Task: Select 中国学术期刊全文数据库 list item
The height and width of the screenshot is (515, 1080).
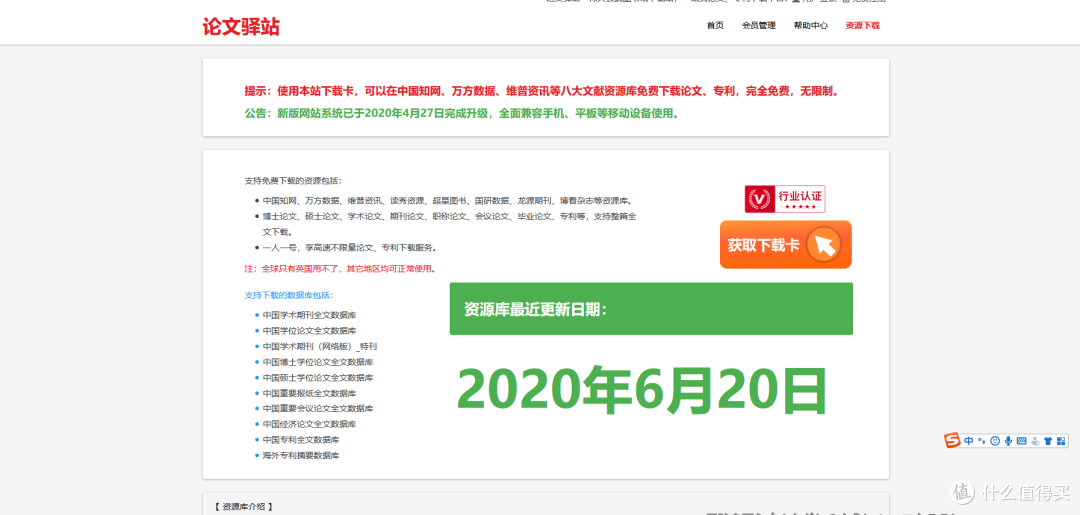Action: tap(309, 315)
